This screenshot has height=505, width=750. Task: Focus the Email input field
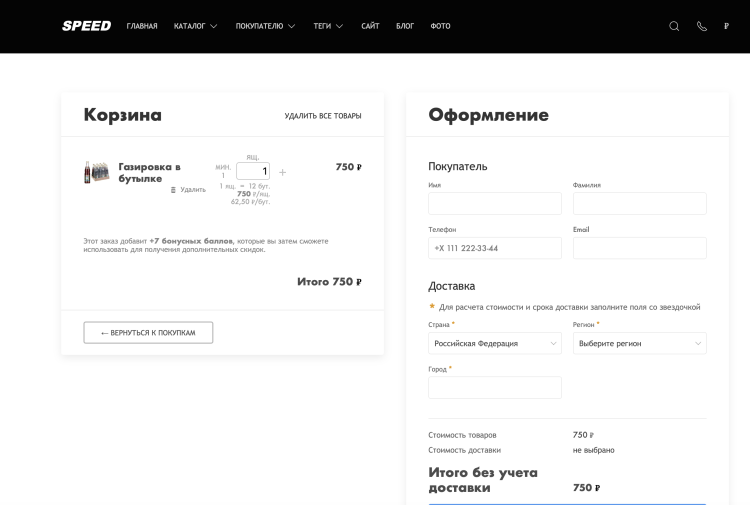(640, 248)
